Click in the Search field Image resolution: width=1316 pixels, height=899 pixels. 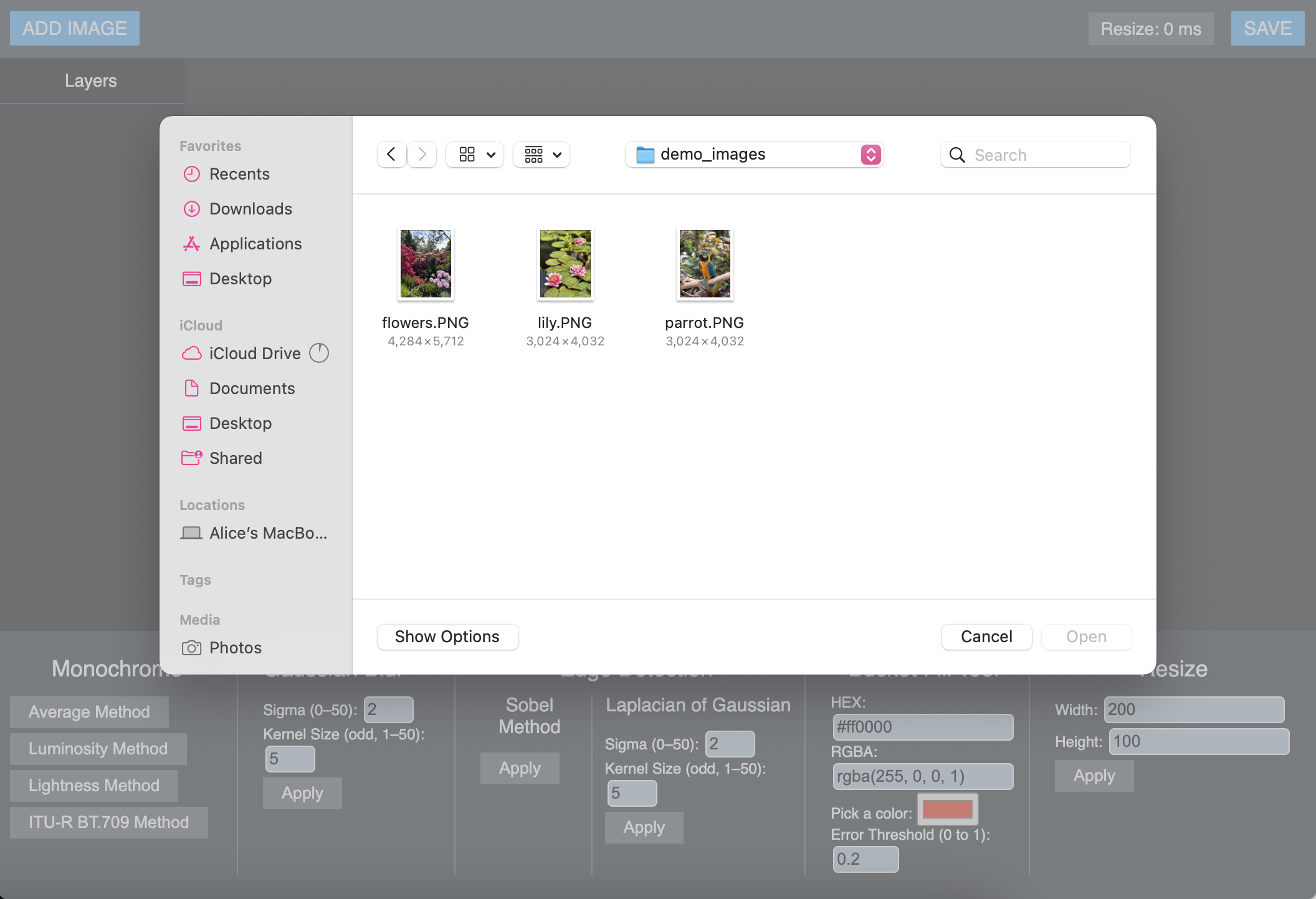pyautogui.click(x=1047, y=155)
